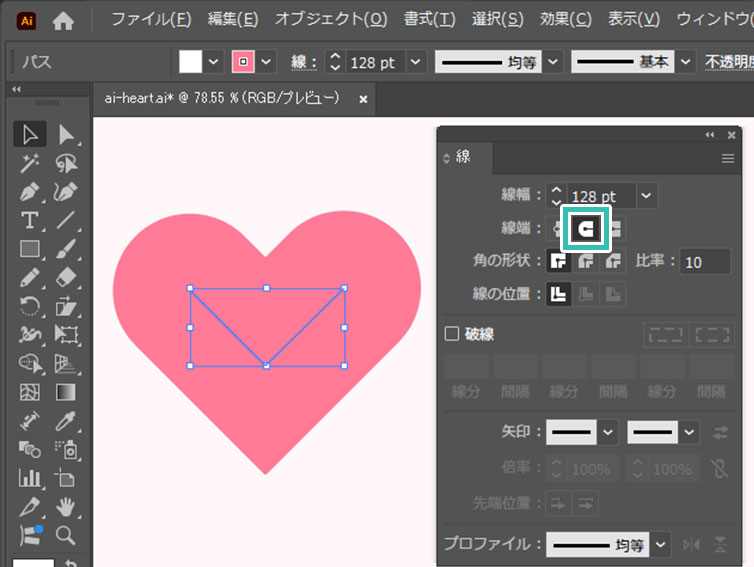Open the オブジェクト(O) menu
The width and height of the screenshot is (754, 567).
[331, 20]
